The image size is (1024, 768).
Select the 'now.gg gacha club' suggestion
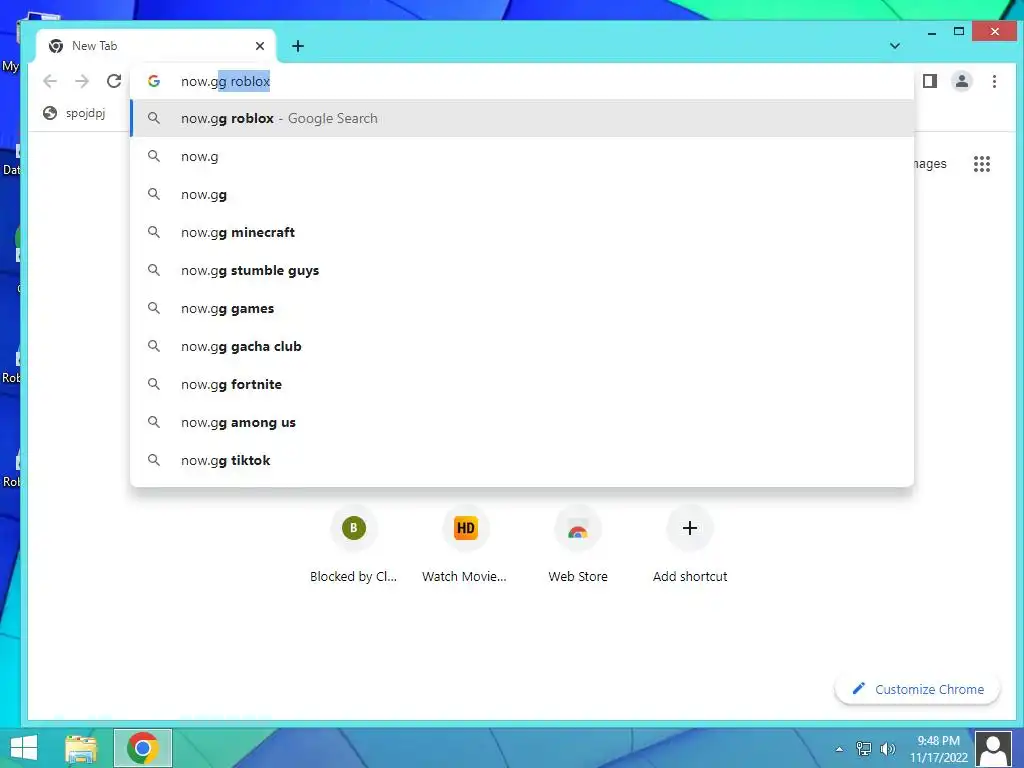(522, 346)
